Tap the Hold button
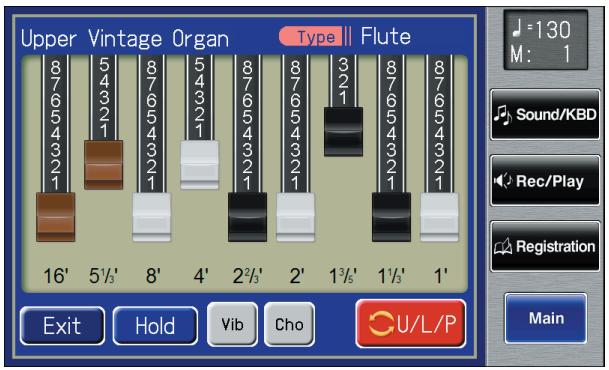The width and height of the screenshot is (609, 370). (x=155, y=325)
